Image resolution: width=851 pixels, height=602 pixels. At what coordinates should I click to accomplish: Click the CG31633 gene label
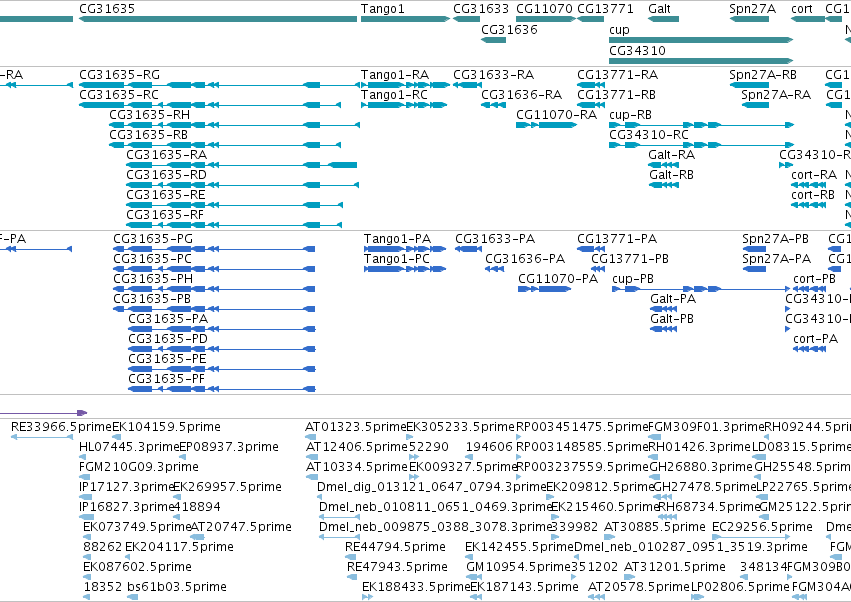(x=481, y=9)
